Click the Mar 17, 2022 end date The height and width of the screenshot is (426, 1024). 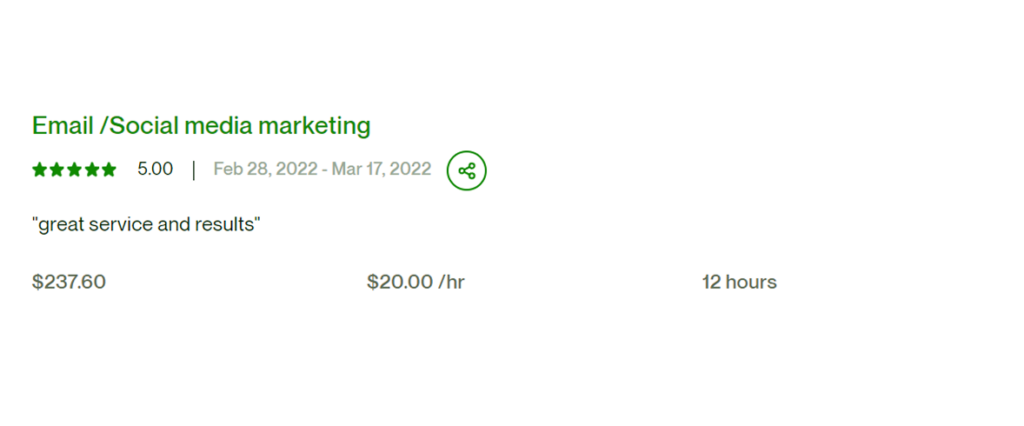(381, 169)
